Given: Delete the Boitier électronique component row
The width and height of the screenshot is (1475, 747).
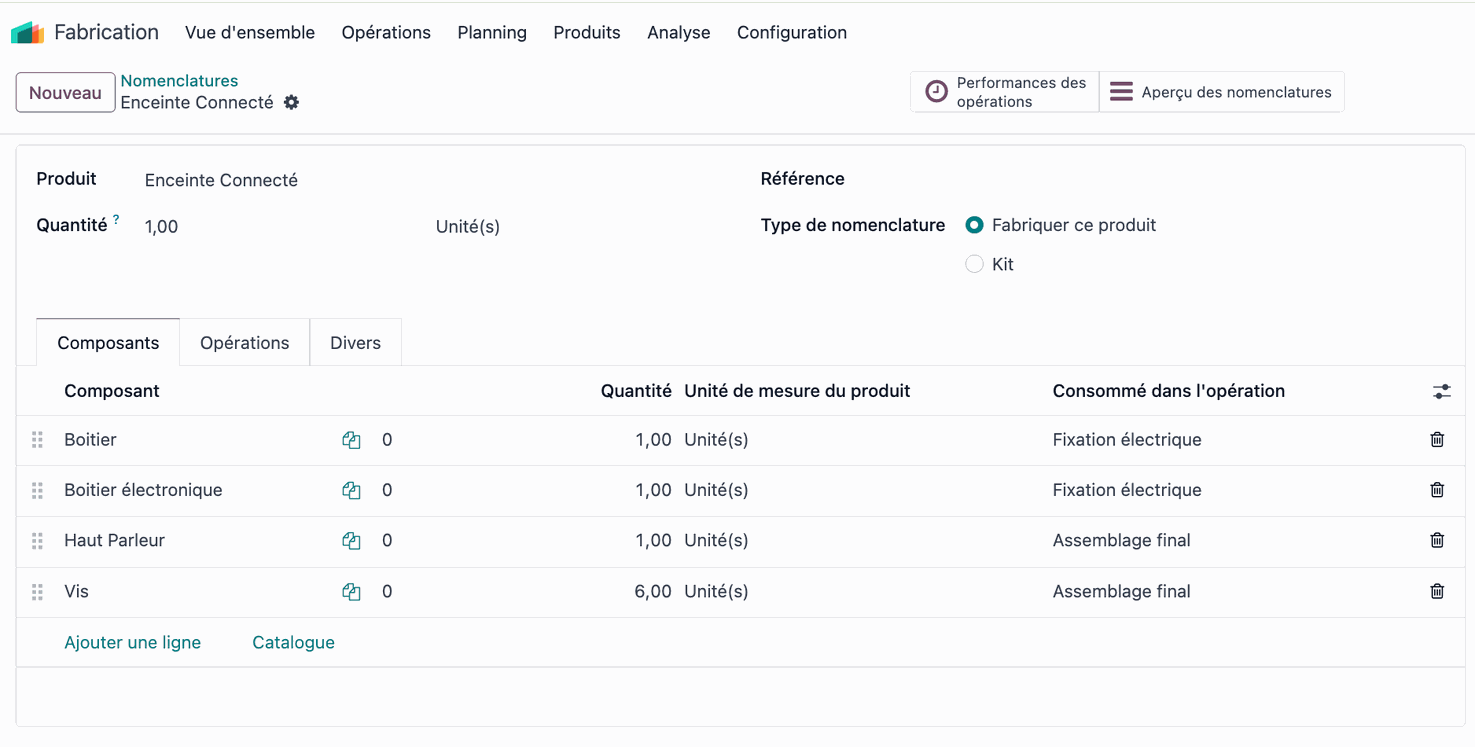Looking at the screenshot, I should 1437,490.
